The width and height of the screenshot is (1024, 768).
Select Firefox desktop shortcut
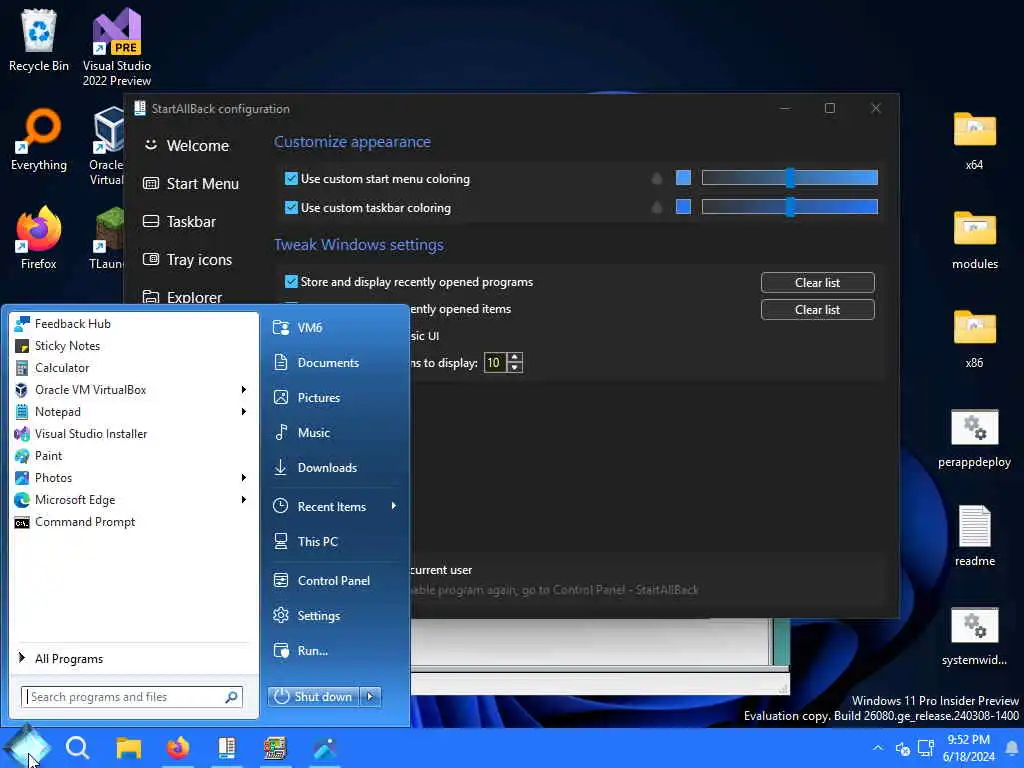click(39, 238)
